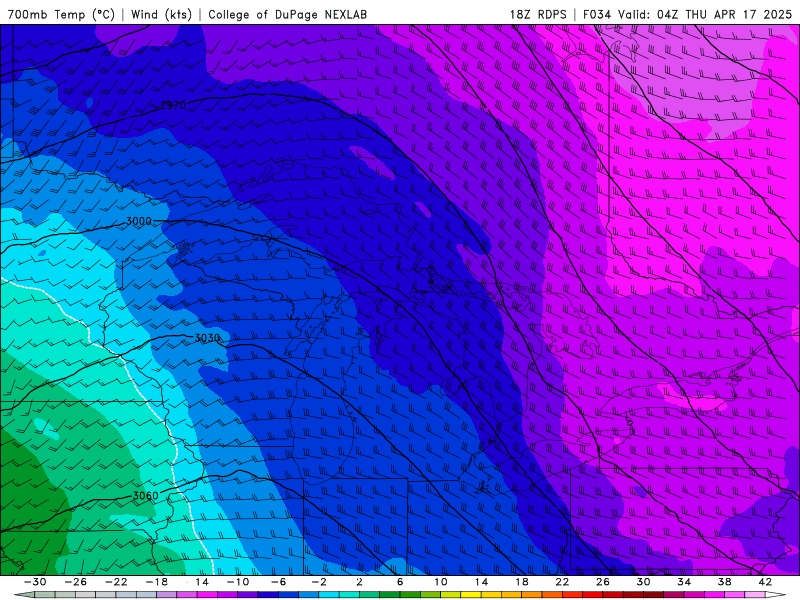Screen dimensions: 800x600
Task: Click the 3060 height contour label
Action: point(145,495)
